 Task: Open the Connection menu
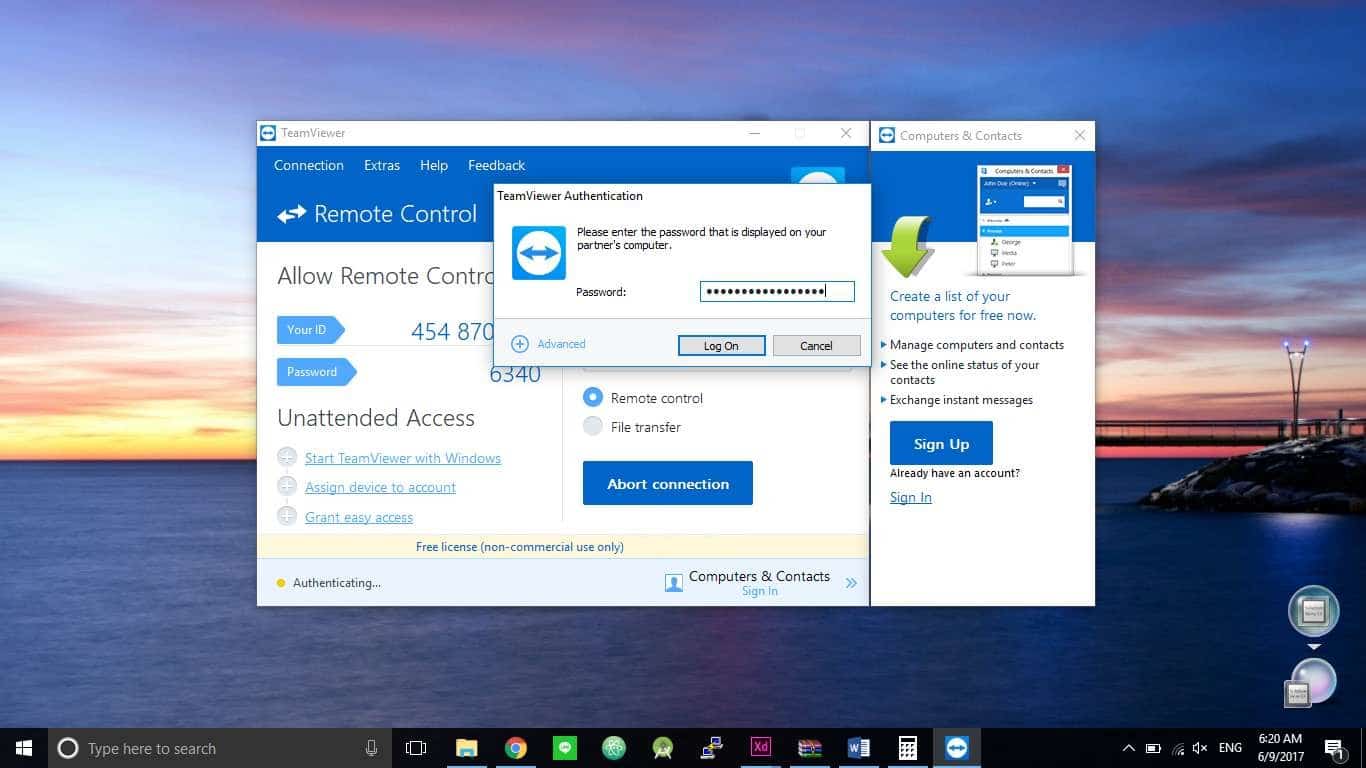pyautogui.click(x=309, y=165)
